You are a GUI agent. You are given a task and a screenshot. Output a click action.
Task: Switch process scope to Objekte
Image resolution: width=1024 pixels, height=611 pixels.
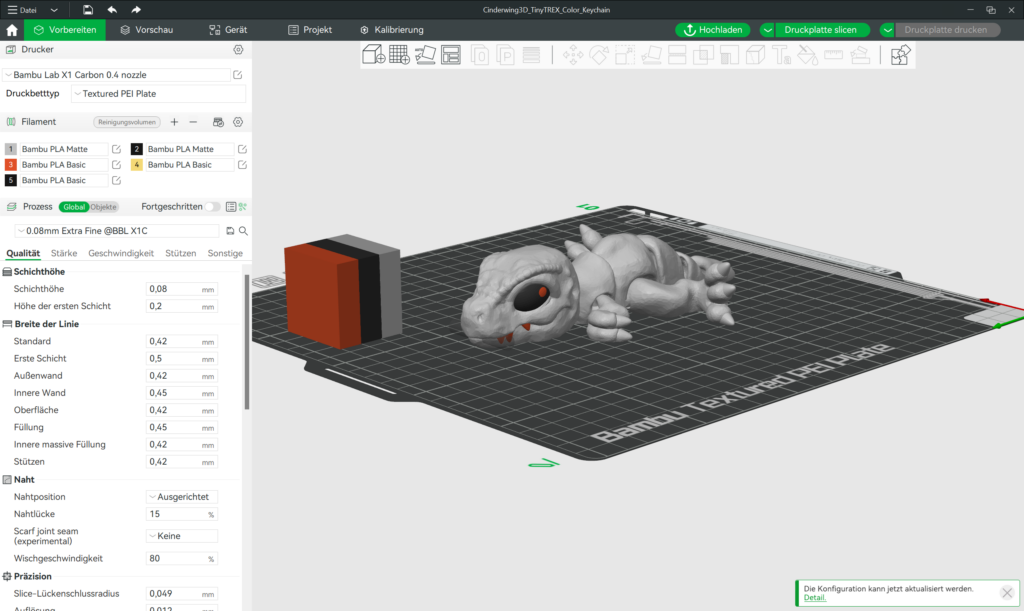(103, 207)
